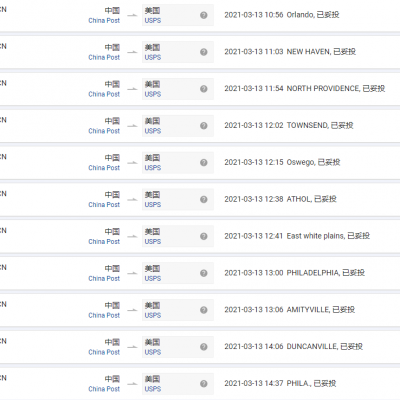Select the help icon in Oswego row

(x=204, y=162)
